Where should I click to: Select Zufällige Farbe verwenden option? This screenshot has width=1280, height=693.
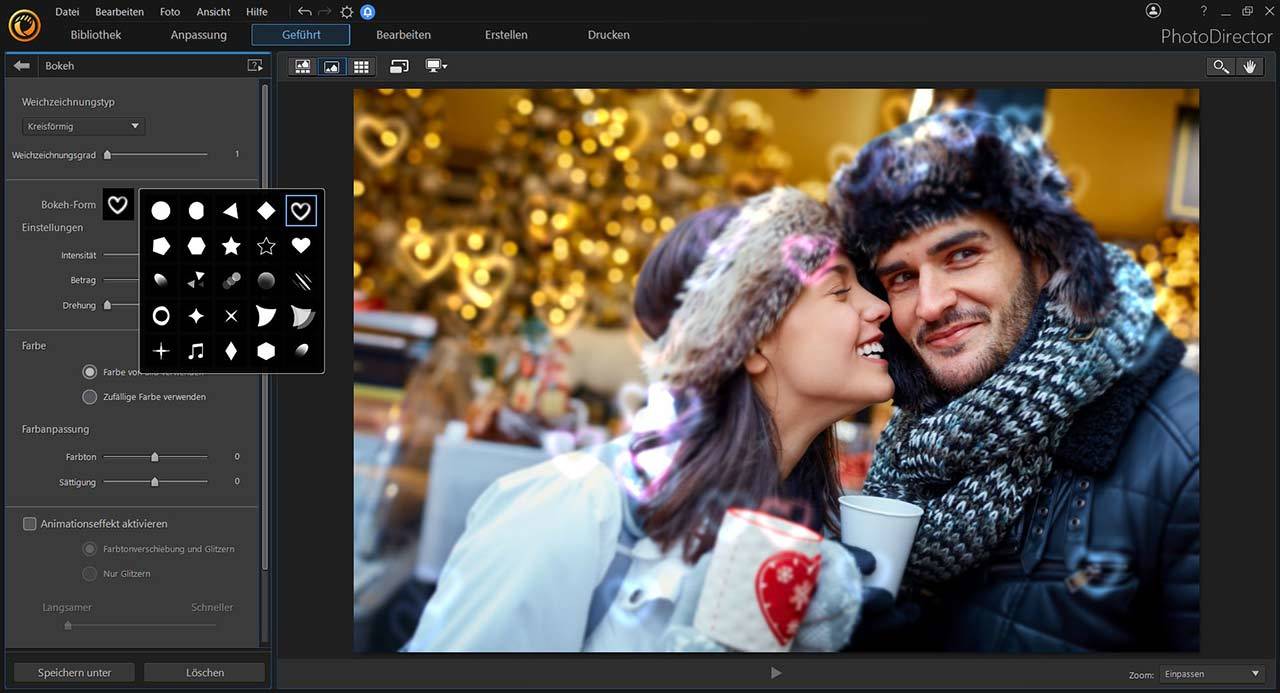pyautogui.click(x=90, y=397)
